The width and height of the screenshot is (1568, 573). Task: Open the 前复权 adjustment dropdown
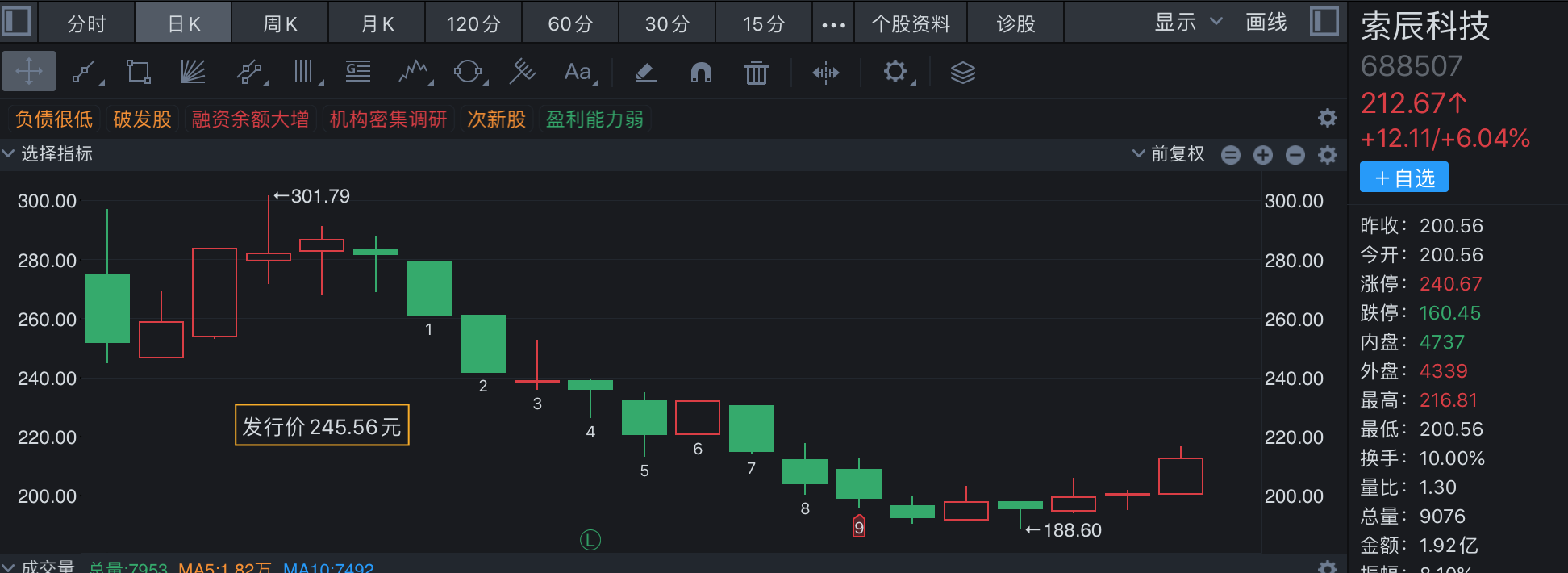coord(1169,154)
